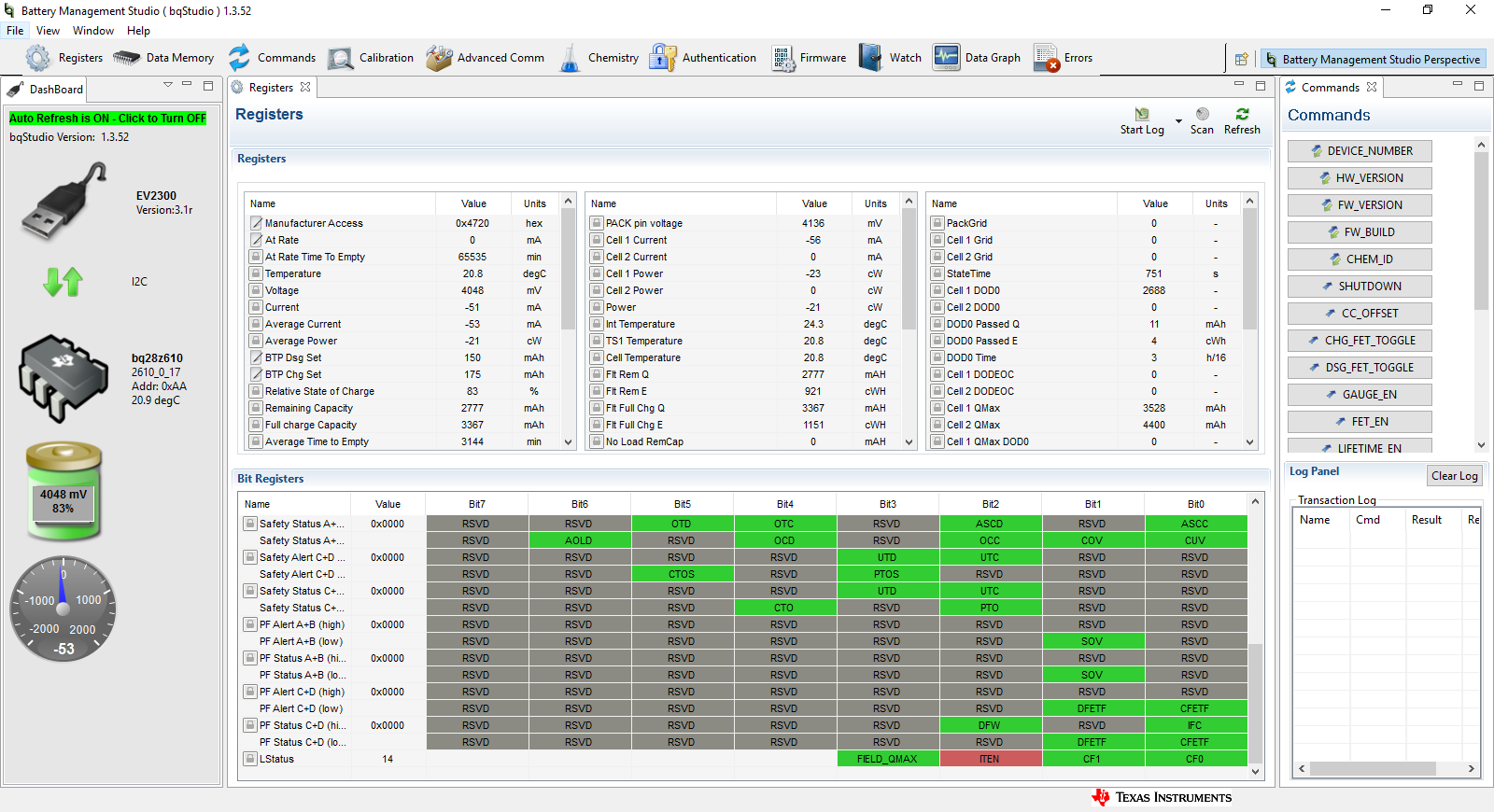Open the Authentication padlock icon
This screenshot has width=1494, height=812.
663,58
